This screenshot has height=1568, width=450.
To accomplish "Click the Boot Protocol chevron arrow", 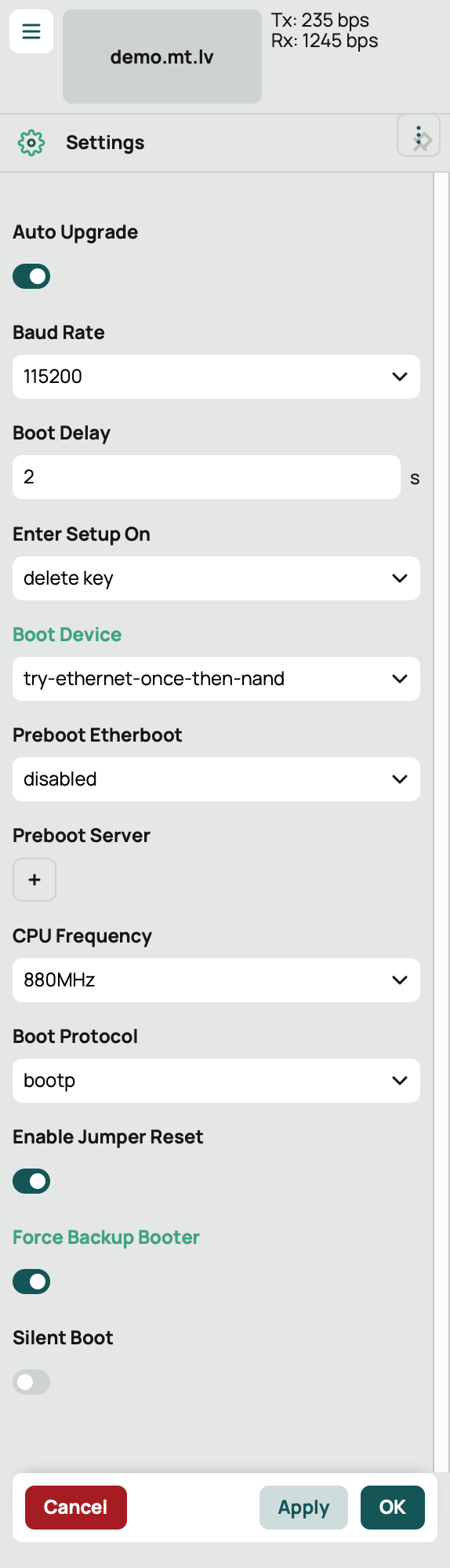I will (400, 1081).
